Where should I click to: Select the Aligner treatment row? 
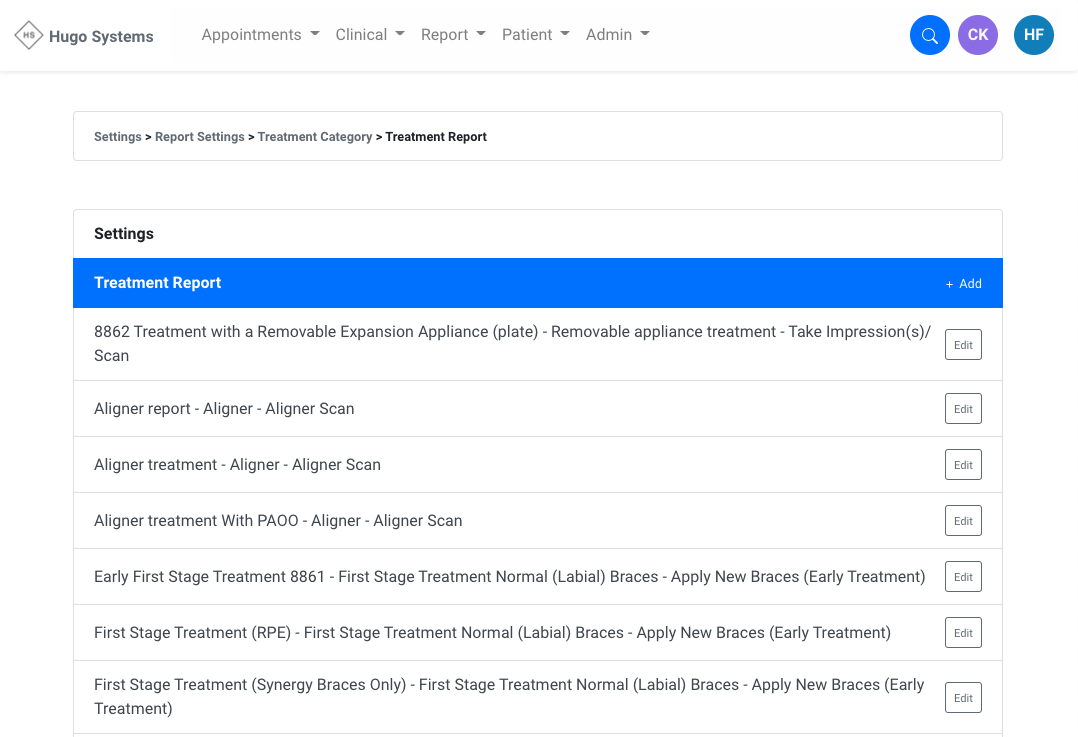237,464
